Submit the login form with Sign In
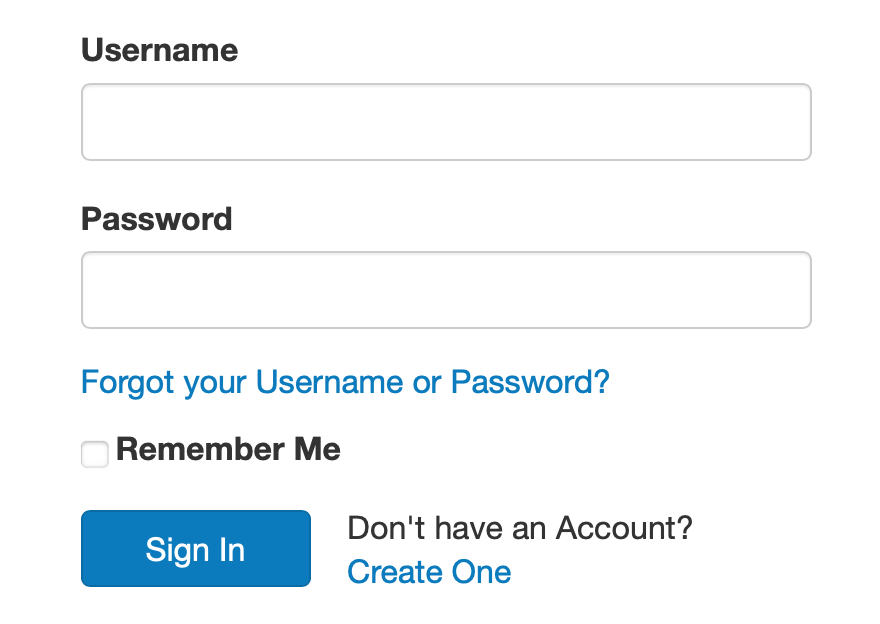 coord(195,549)
